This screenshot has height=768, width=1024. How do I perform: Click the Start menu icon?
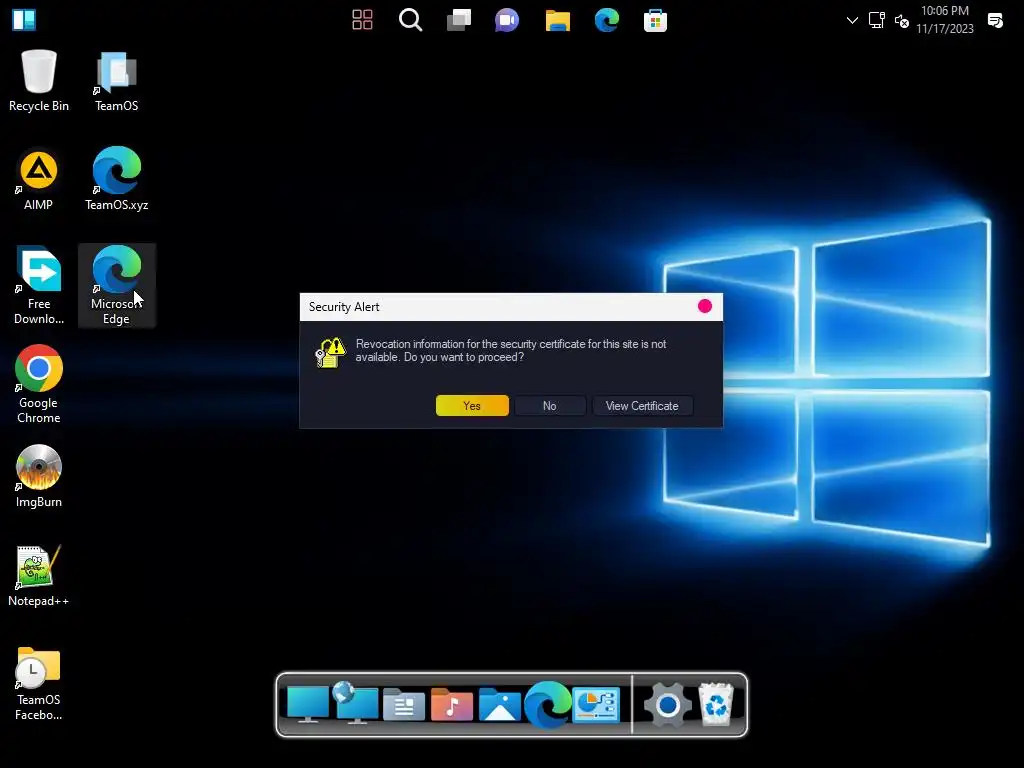click(24, 20)
